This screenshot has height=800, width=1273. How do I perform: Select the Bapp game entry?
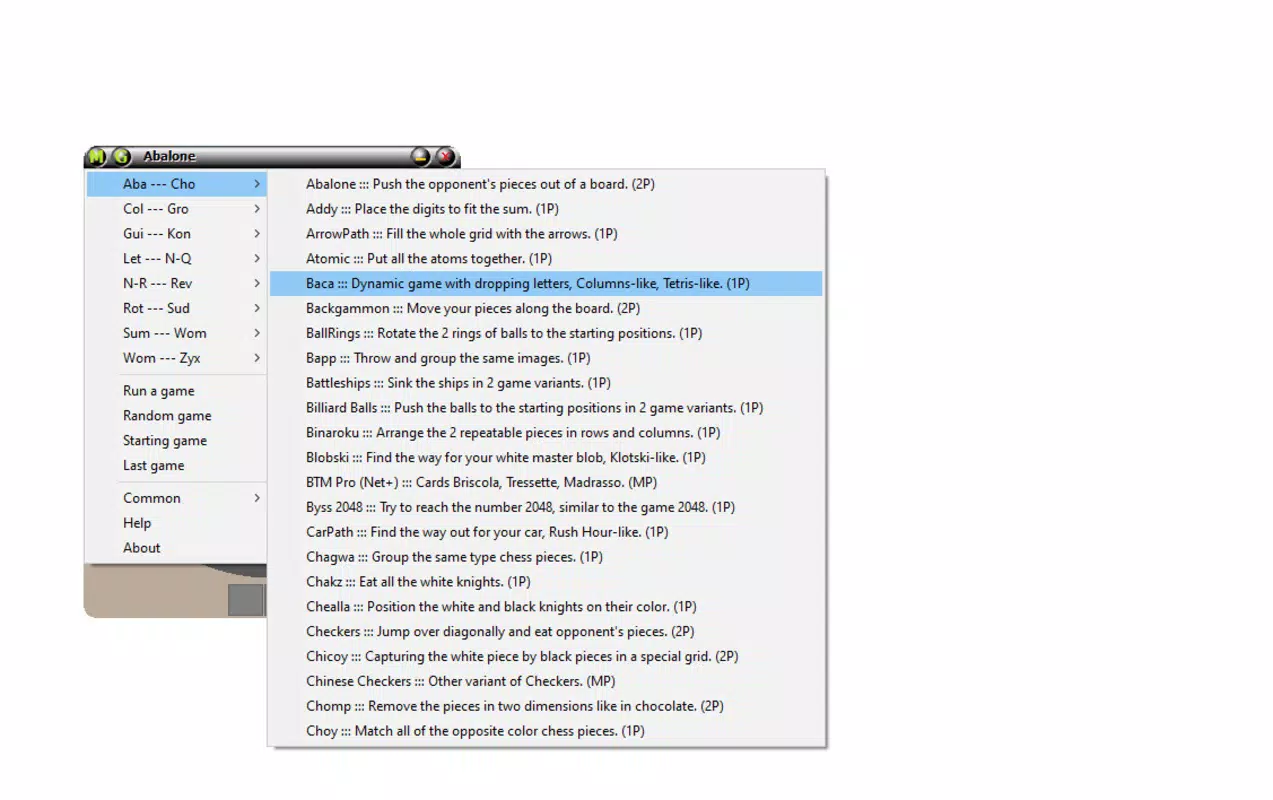tap(546, 358)
